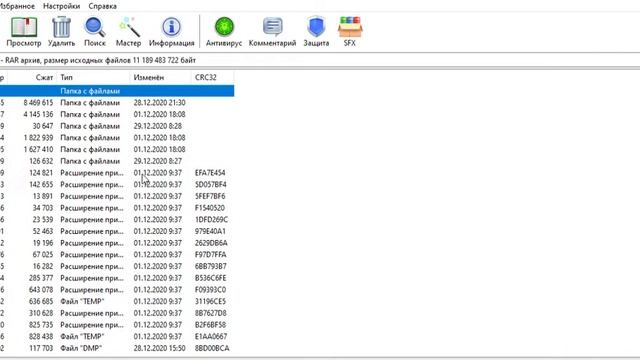This screenshot has height=360, width=640.
Task: Select Файл "TEMP" row sized 828 438
Action: tap(117, 337)
